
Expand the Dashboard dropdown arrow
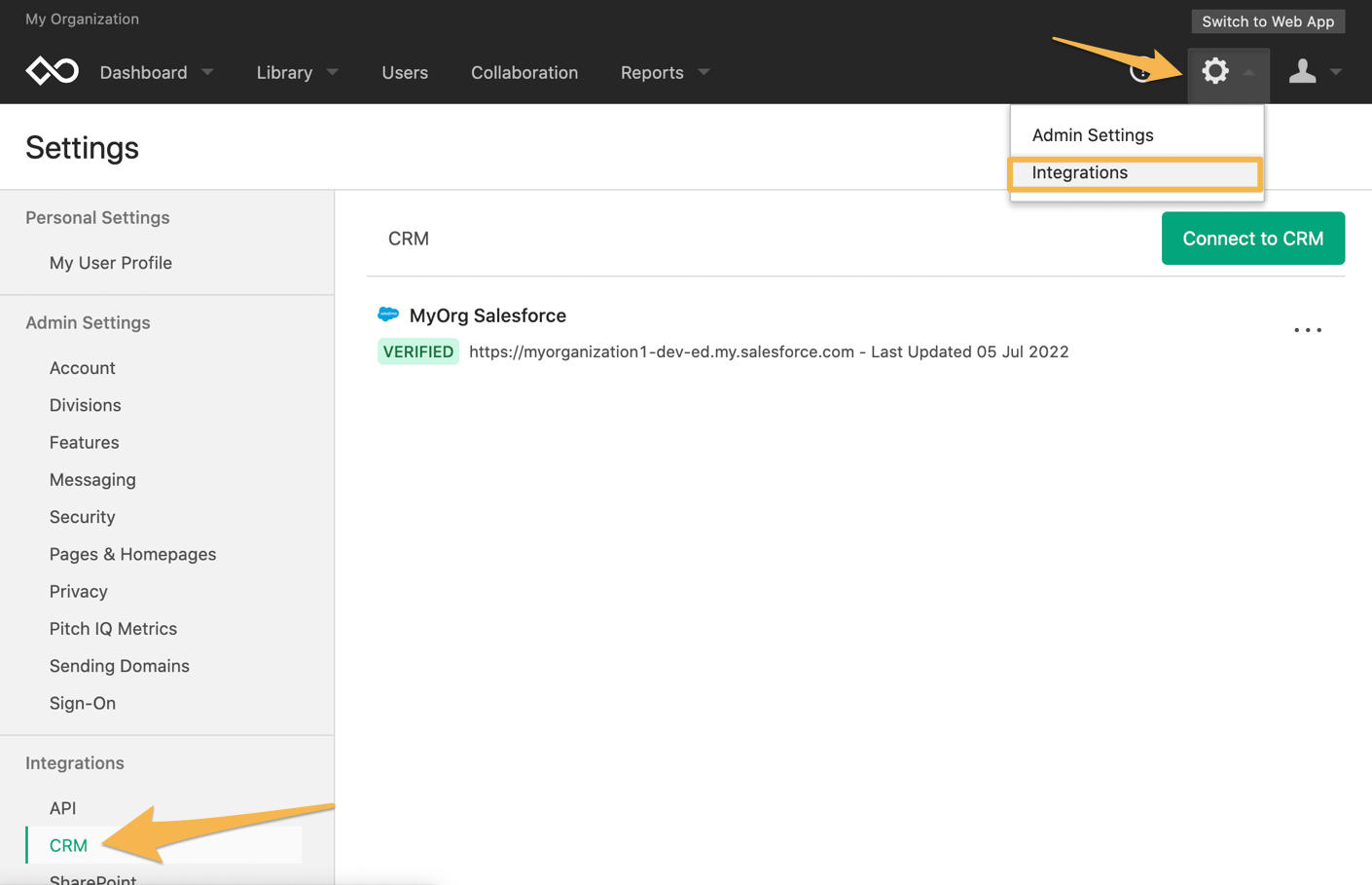[x=207, y=72]
